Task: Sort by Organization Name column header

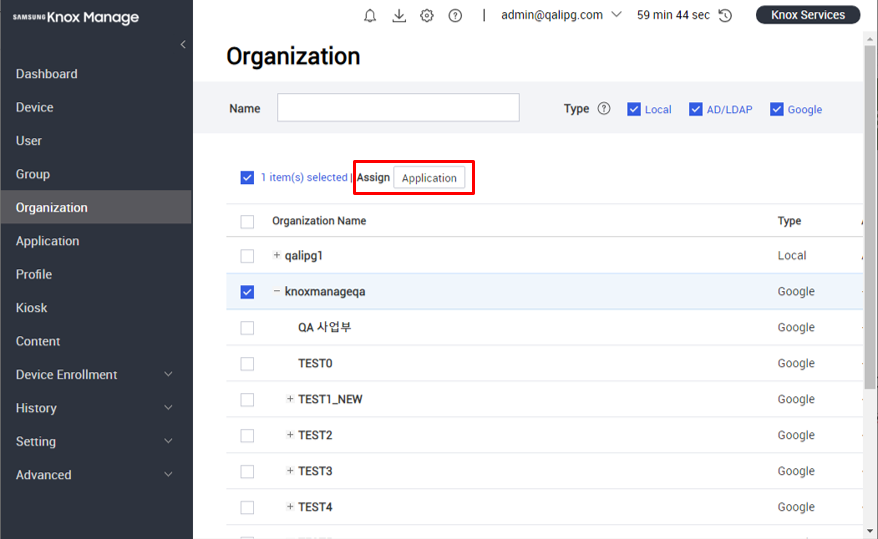Action: click(x=319, y=221)
